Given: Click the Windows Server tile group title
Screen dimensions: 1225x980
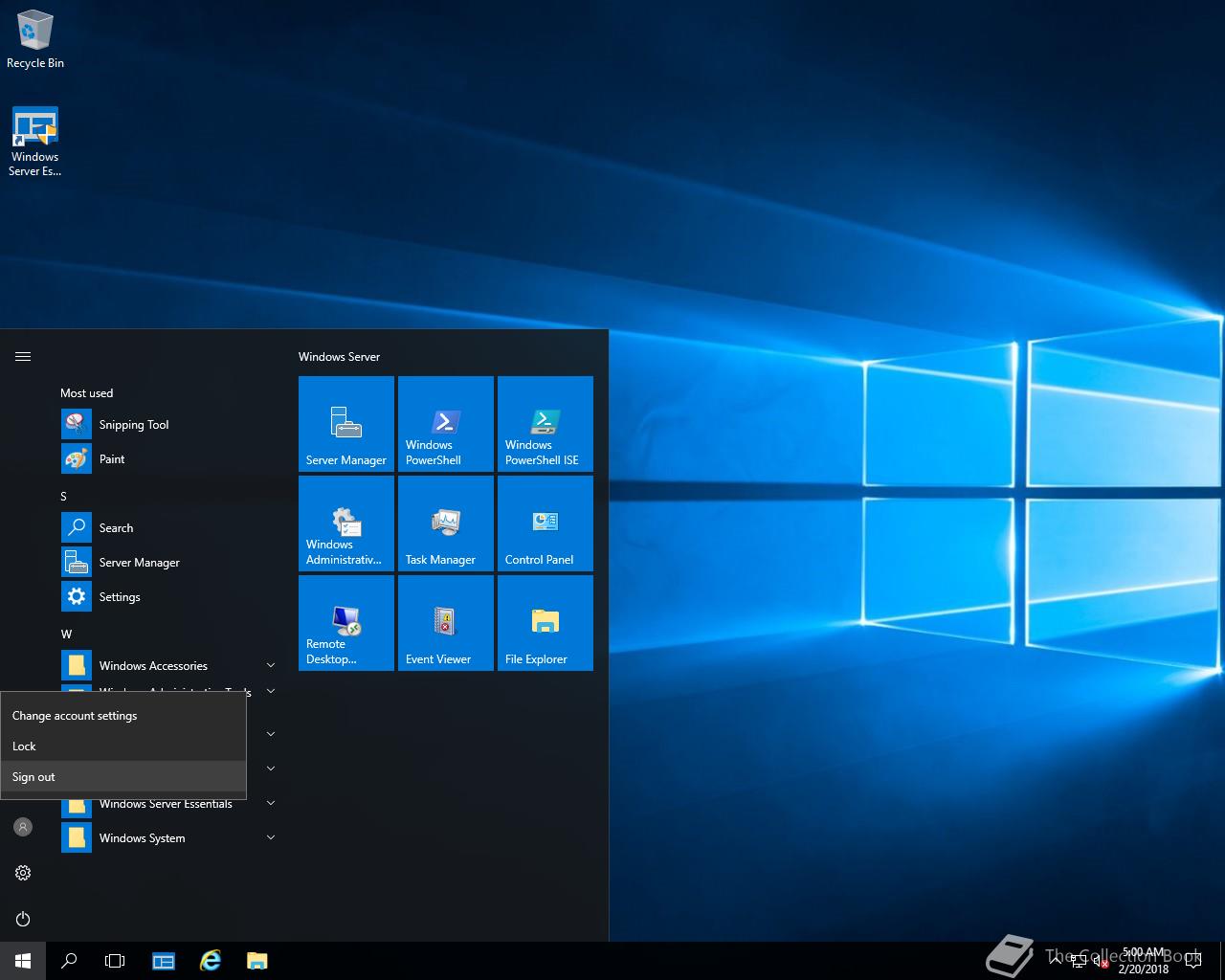Looking at the screenshot, I should pyautogui.click(x=339, y=357).
